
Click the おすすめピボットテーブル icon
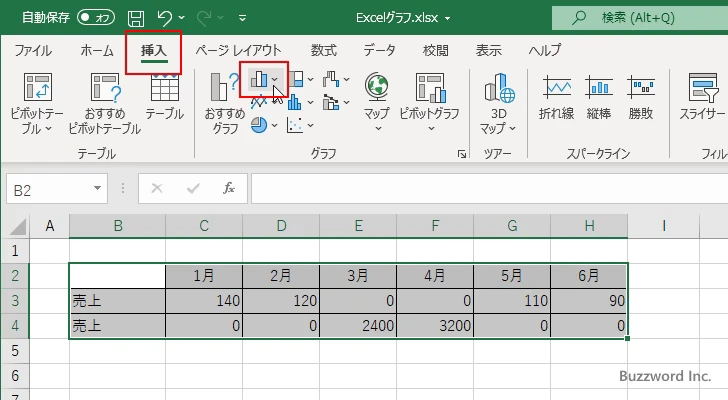pos(106,87)
